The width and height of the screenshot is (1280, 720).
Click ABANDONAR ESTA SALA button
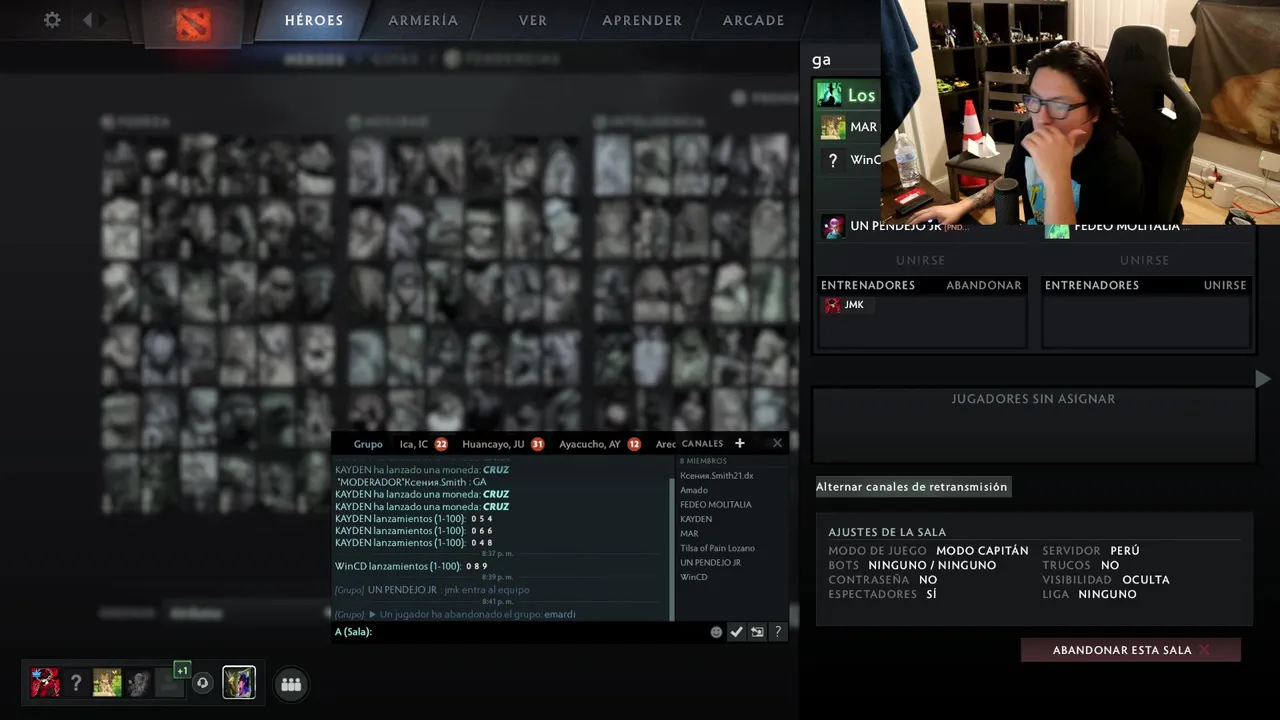tap(1131, 650)
